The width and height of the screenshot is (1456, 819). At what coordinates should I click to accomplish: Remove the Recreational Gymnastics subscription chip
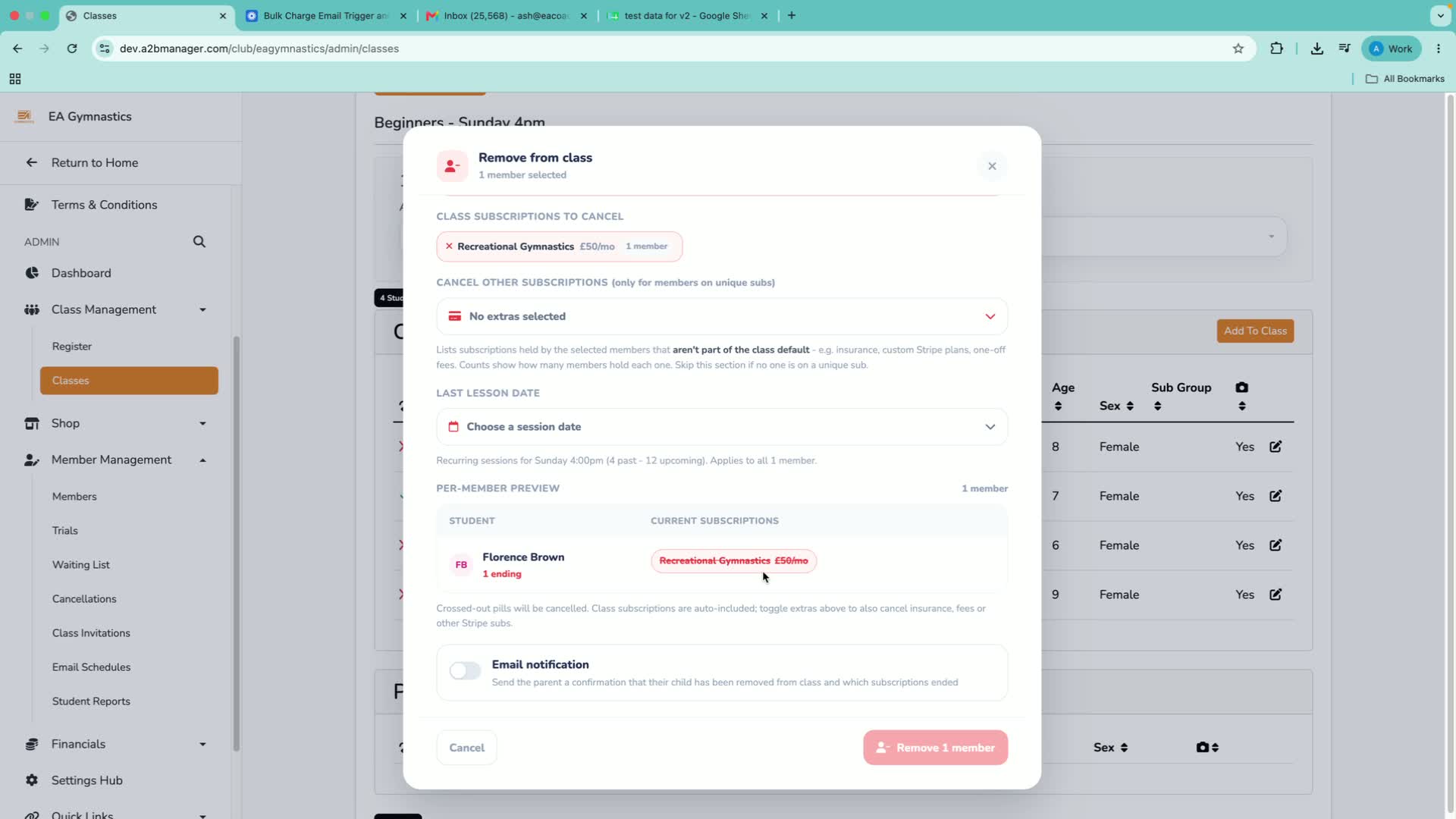coord(449,246)
